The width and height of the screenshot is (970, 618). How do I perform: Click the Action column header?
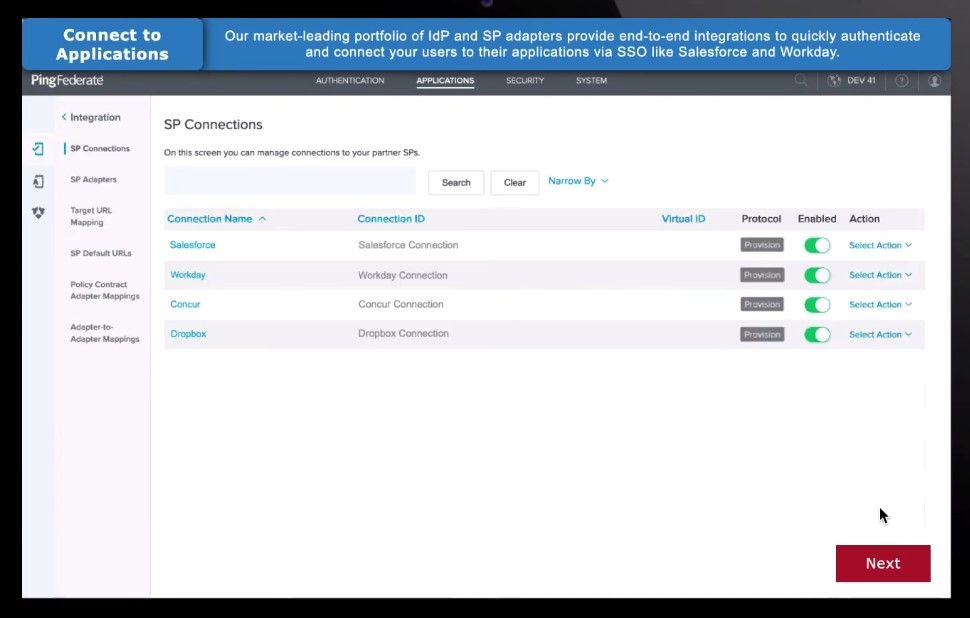point(864,219)
